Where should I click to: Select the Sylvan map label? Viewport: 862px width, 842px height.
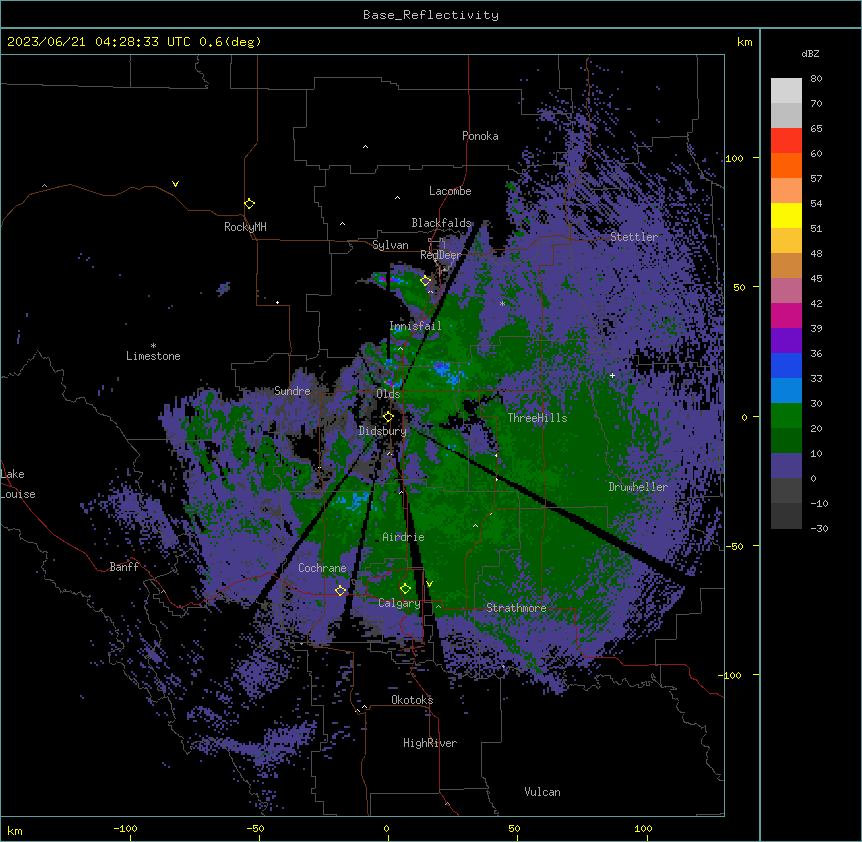390,245
